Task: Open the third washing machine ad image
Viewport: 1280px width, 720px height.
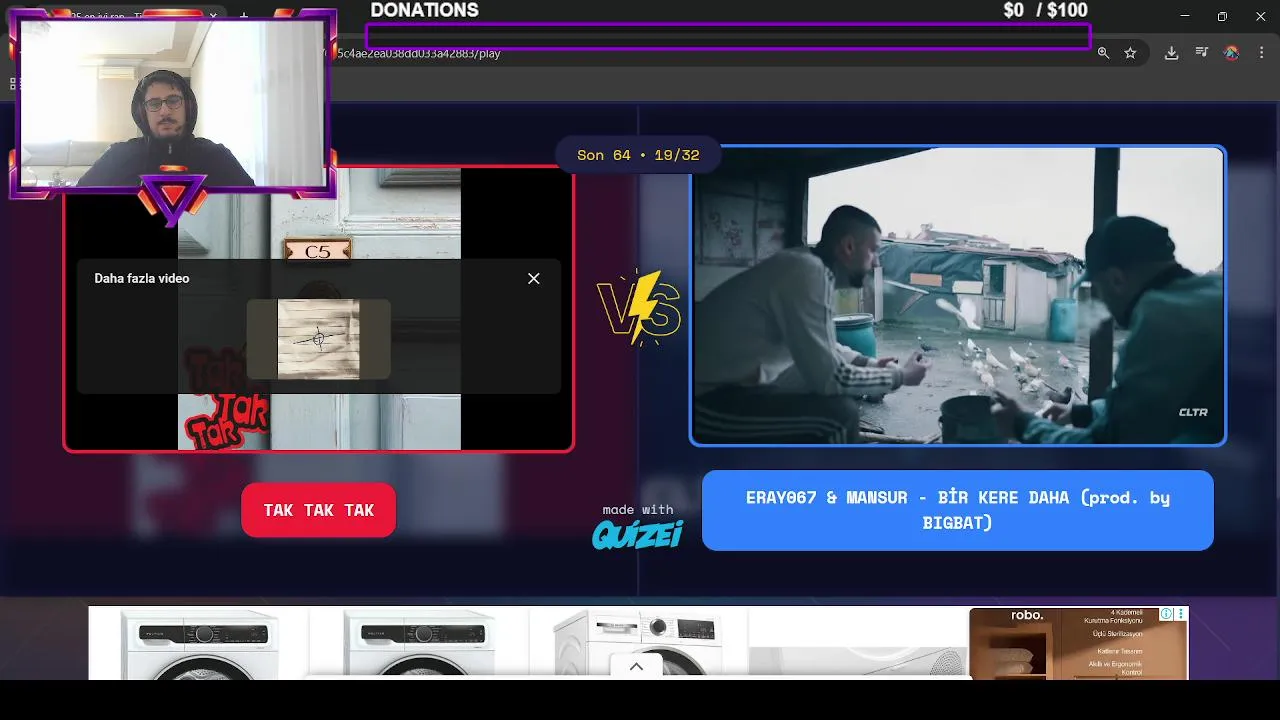Action: 638,643
